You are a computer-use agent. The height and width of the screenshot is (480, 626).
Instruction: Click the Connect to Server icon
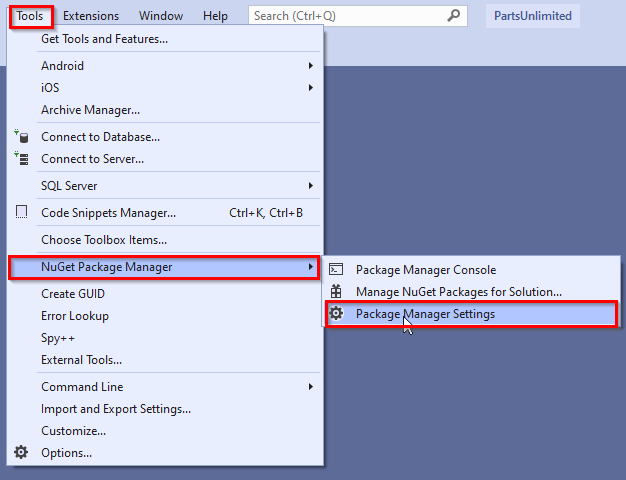[x=21, y=159]
